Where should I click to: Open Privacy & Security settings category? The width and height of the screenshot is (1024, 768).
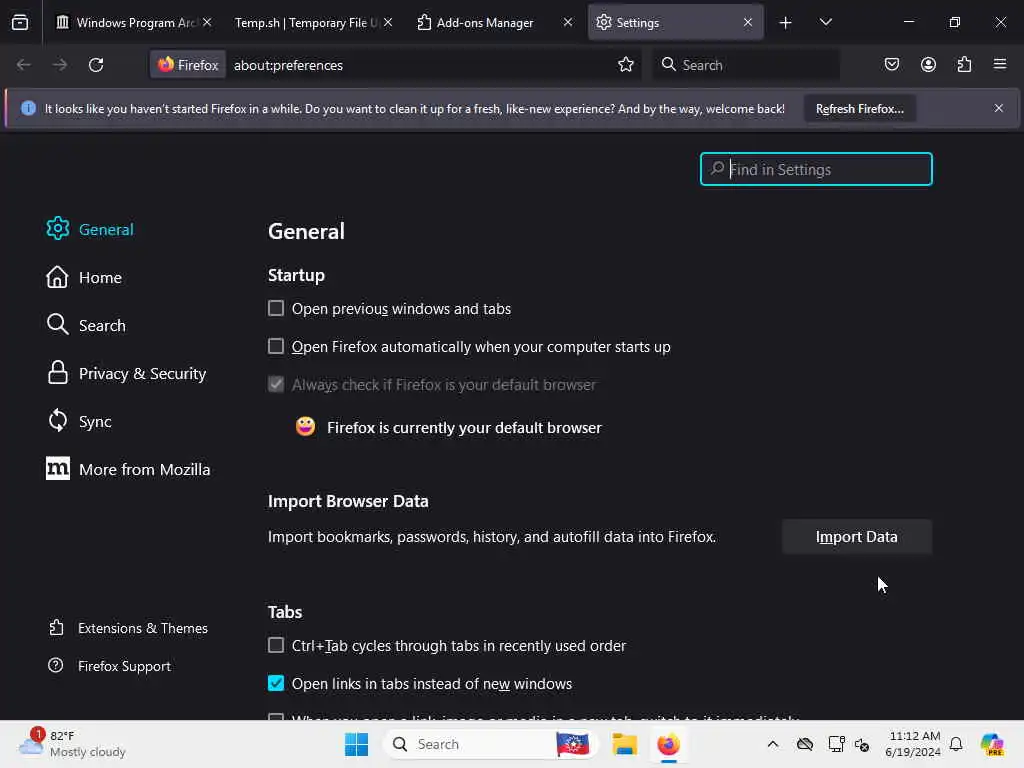coord(127,374)
